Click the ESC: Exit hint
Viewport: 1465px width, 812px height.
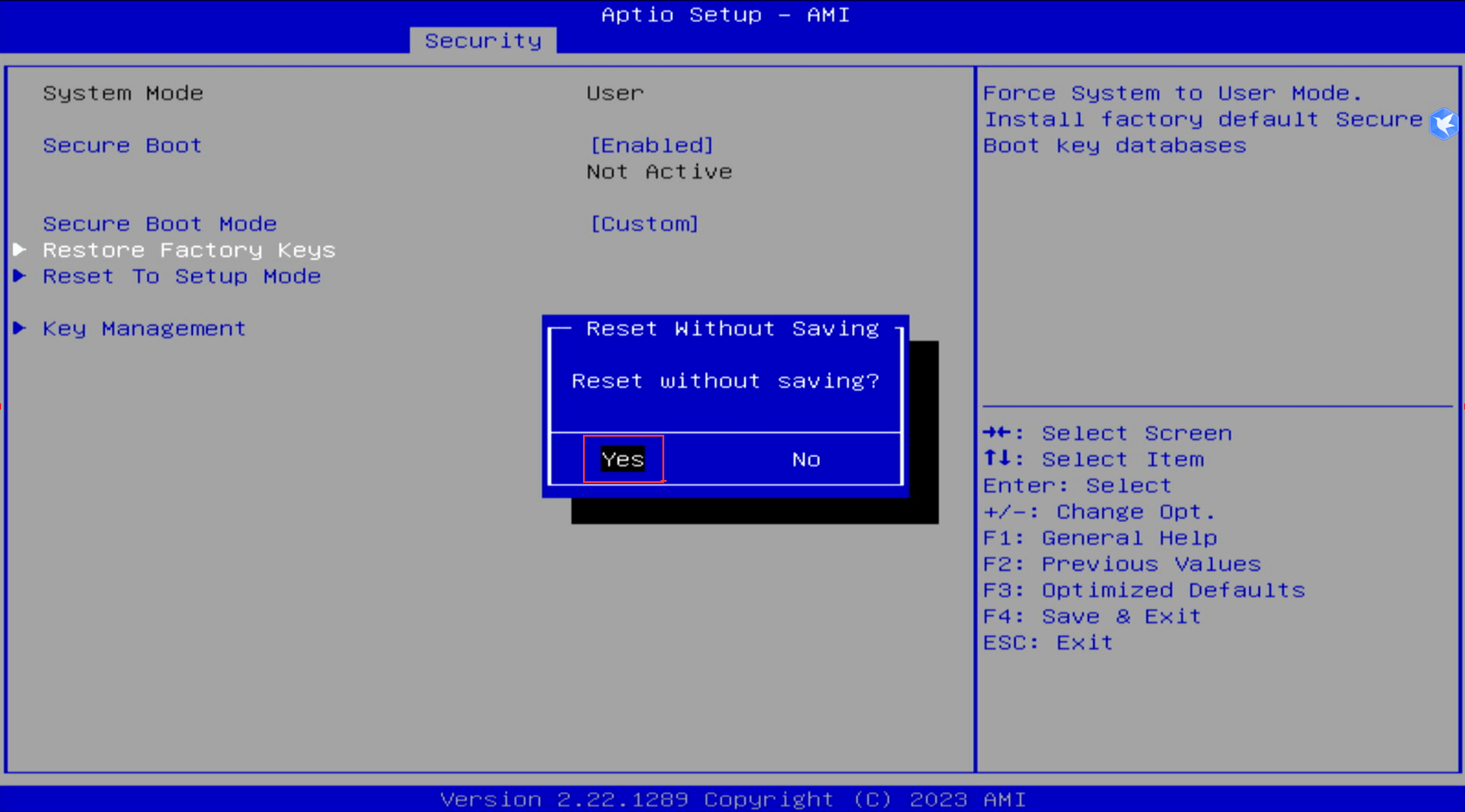click(x=1048, y=643)
